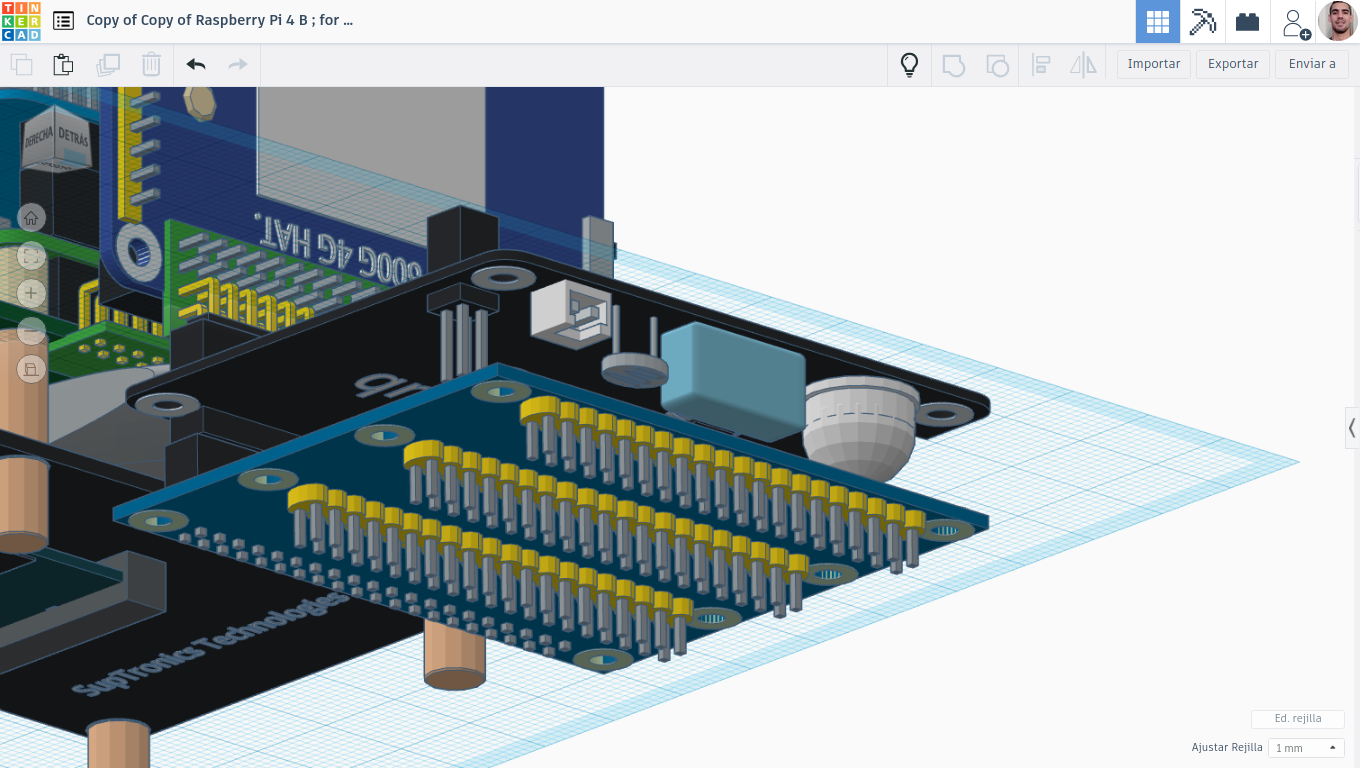Viewport: 1360px width, 768px height.
Task: Redo the last action
Action: (x=238, y=65)
